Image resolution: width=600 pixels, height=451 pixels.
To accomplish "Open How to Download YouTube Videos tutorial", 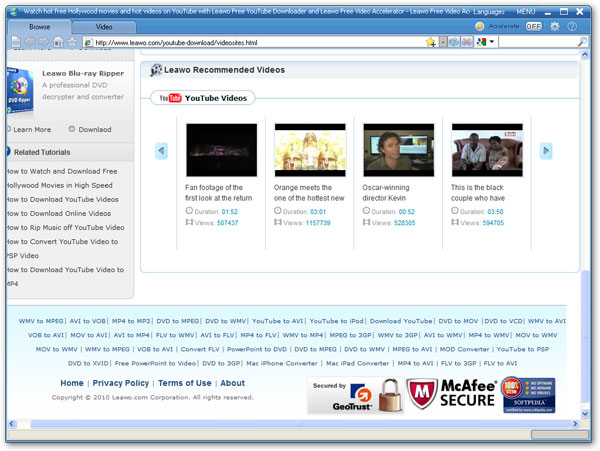I will (x=62, y=199).
